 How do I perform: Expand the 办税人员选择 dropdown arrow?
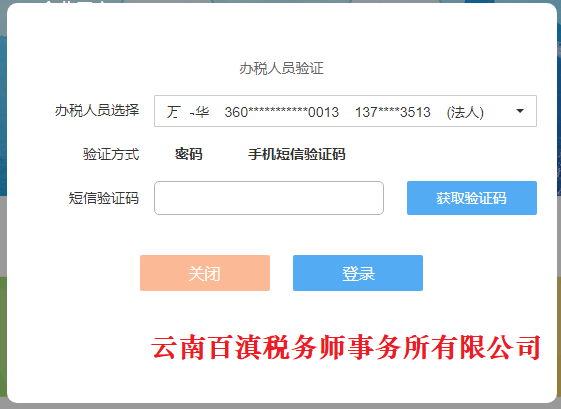(x=520, y=111)
